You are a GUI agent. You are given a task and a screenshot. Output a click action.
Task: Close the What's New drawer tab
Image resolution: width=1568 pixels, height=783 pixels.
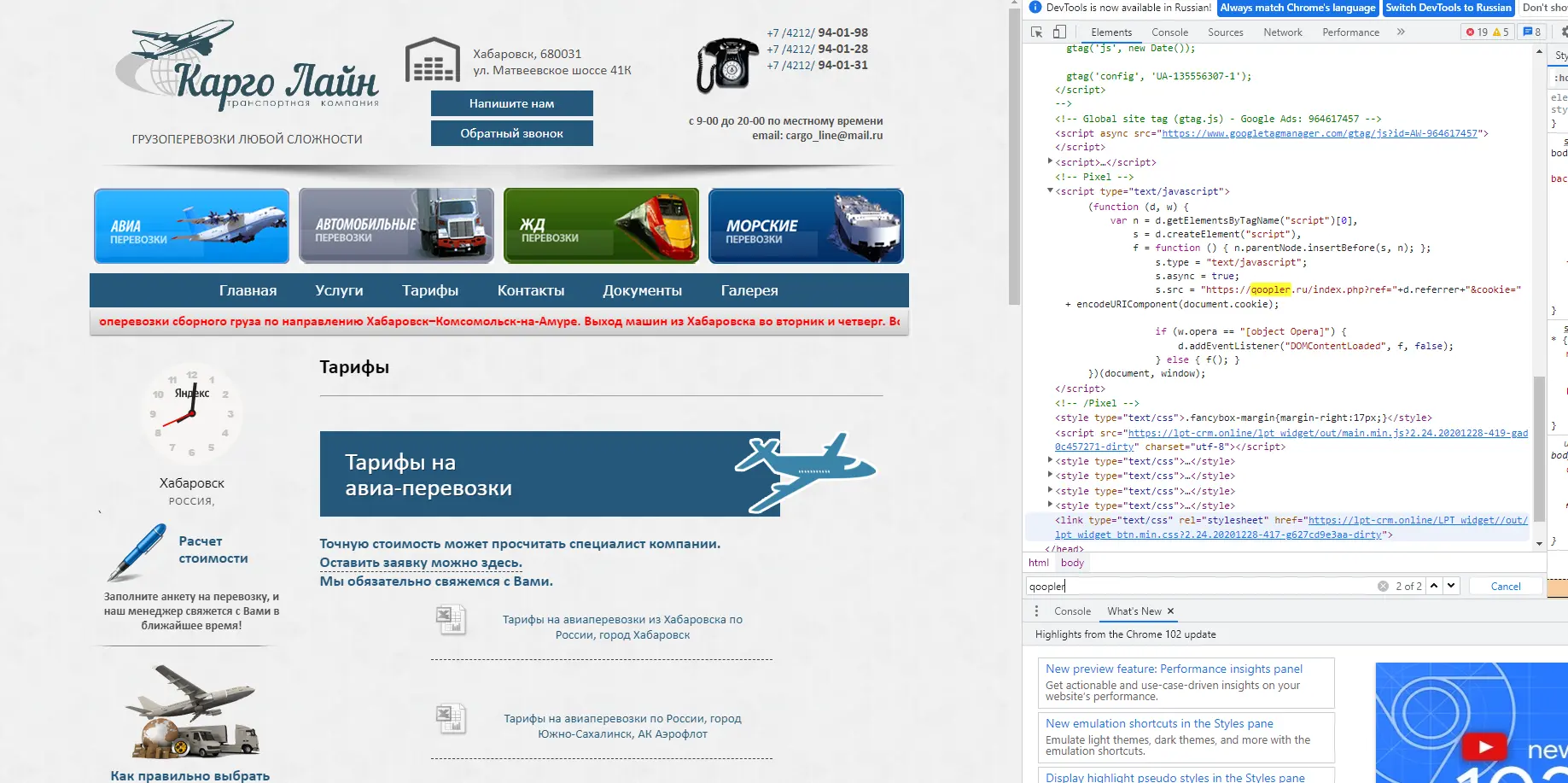(1170, 611)
